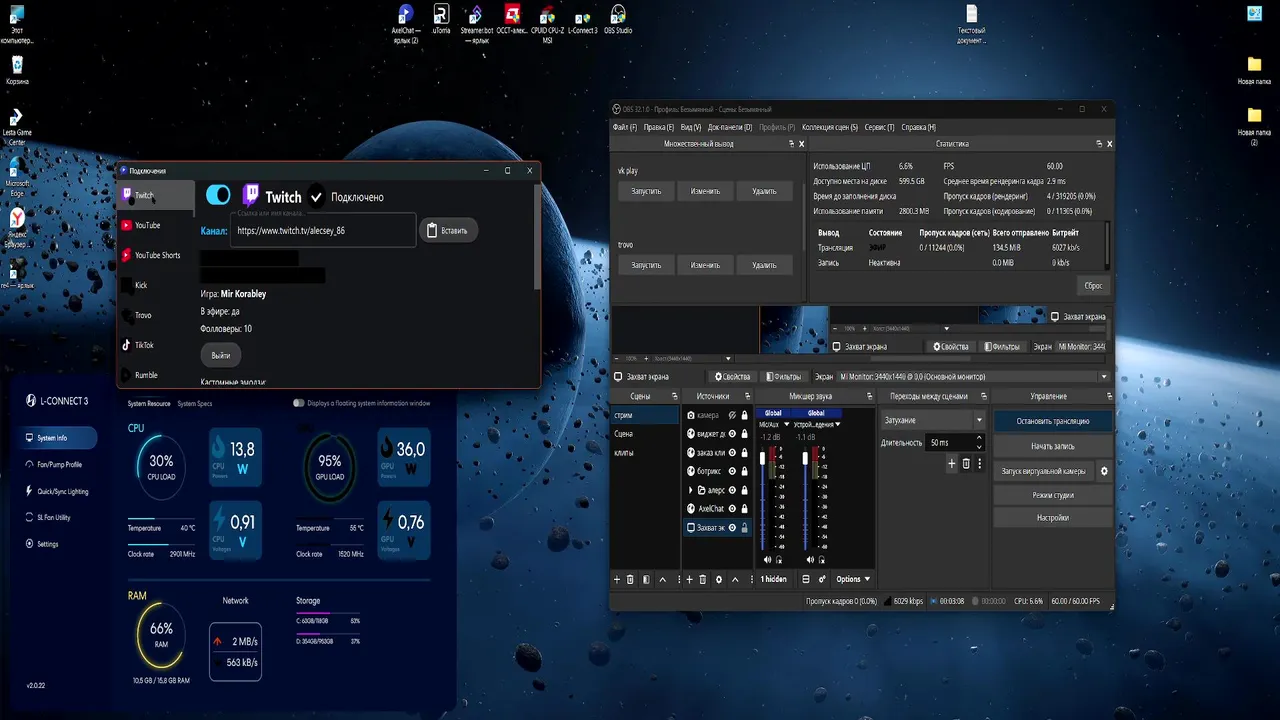Open Сервис menu in OBS
The width and height of the screenshot is (1280, 720).
click(x=880, y=127)
